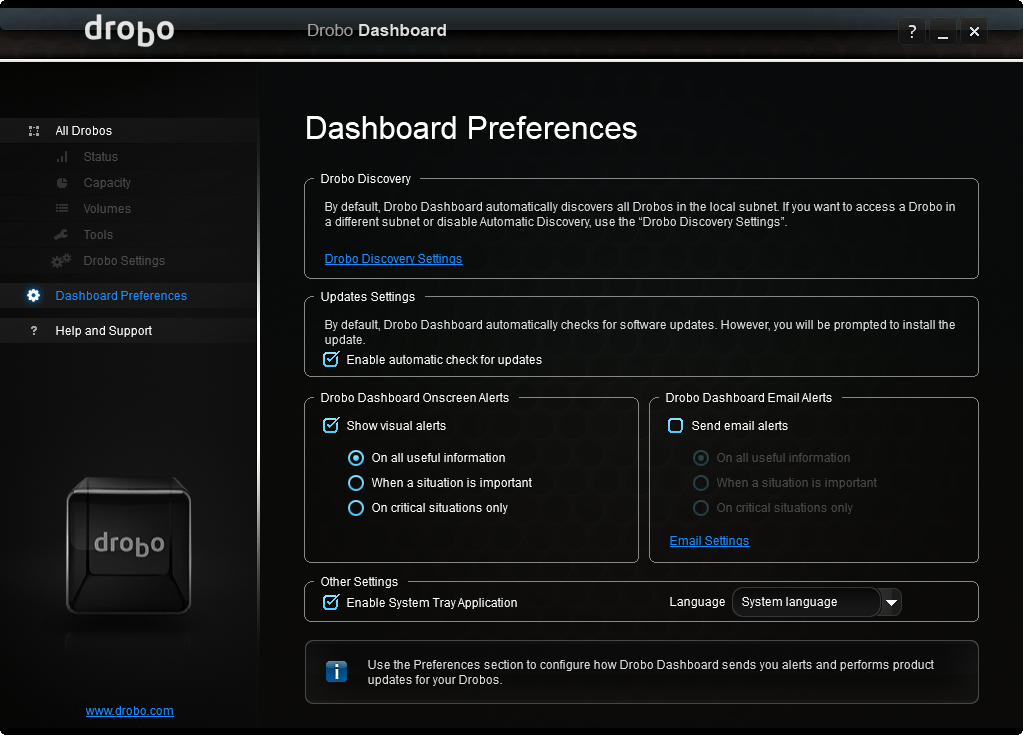Open the Email Settings link

tap(709, 541)
